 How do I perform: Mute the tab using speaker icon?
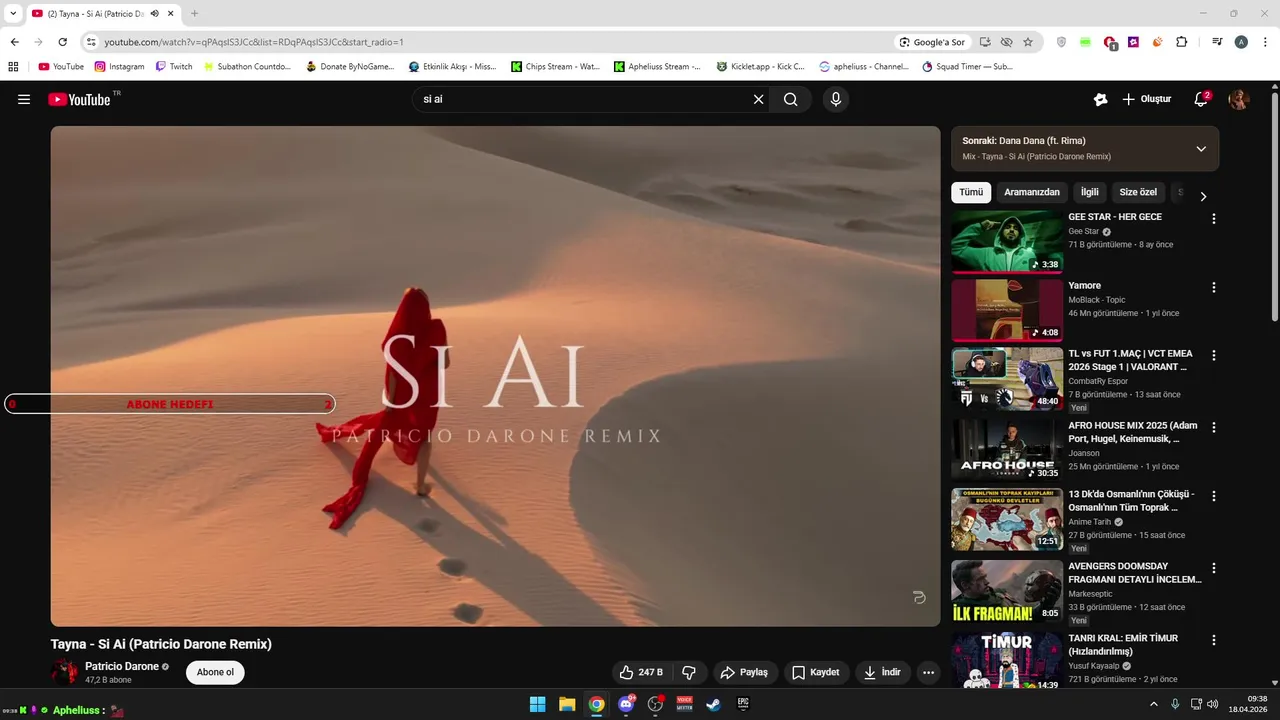click(x=155, y=14)
